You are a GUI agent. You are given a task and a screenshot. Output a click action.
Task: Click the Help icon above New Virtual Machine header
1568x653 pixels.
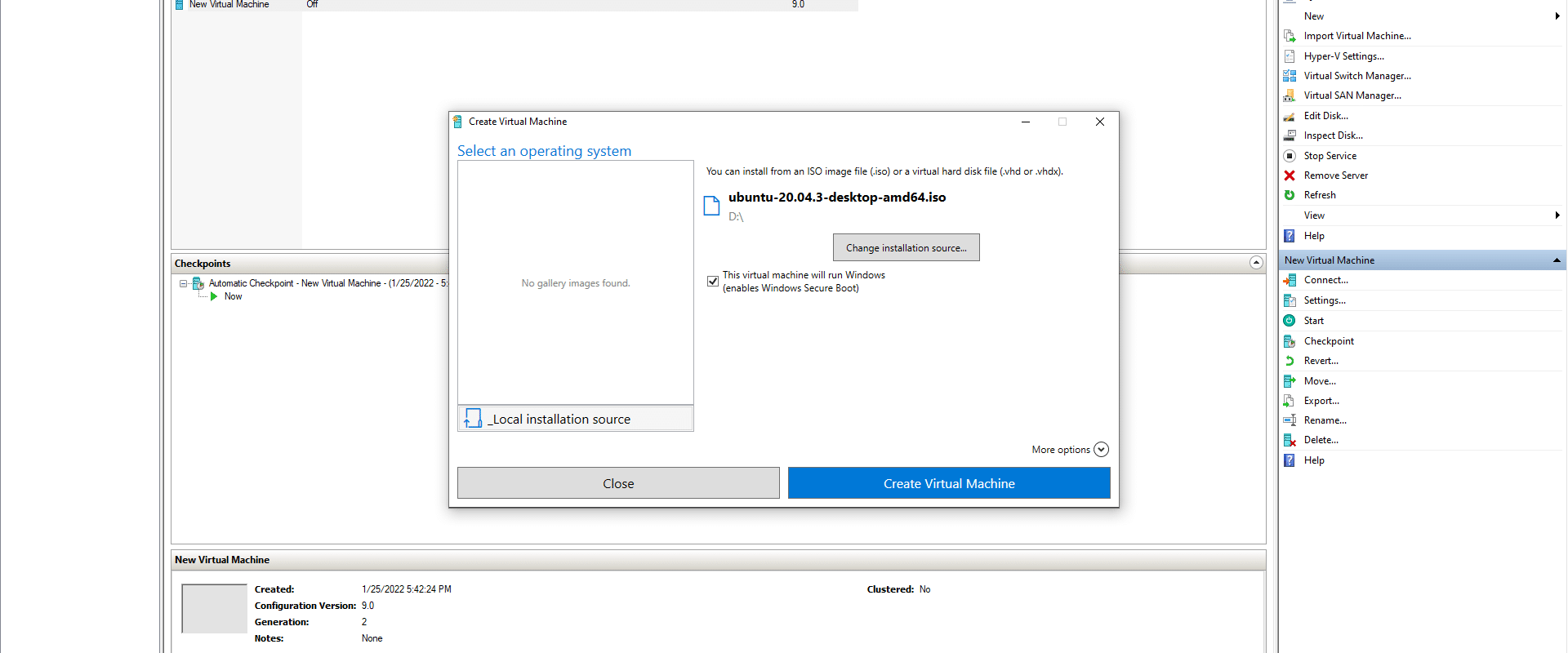pyautogui.click(x=1290, y=236)
